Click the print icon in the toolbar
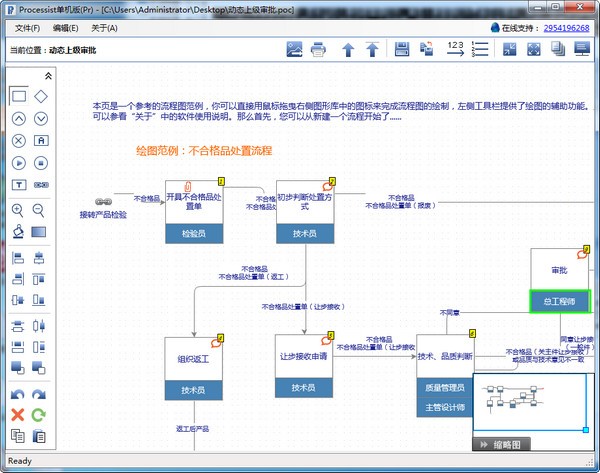Screen dimensions: 600x473 point(318,49)
